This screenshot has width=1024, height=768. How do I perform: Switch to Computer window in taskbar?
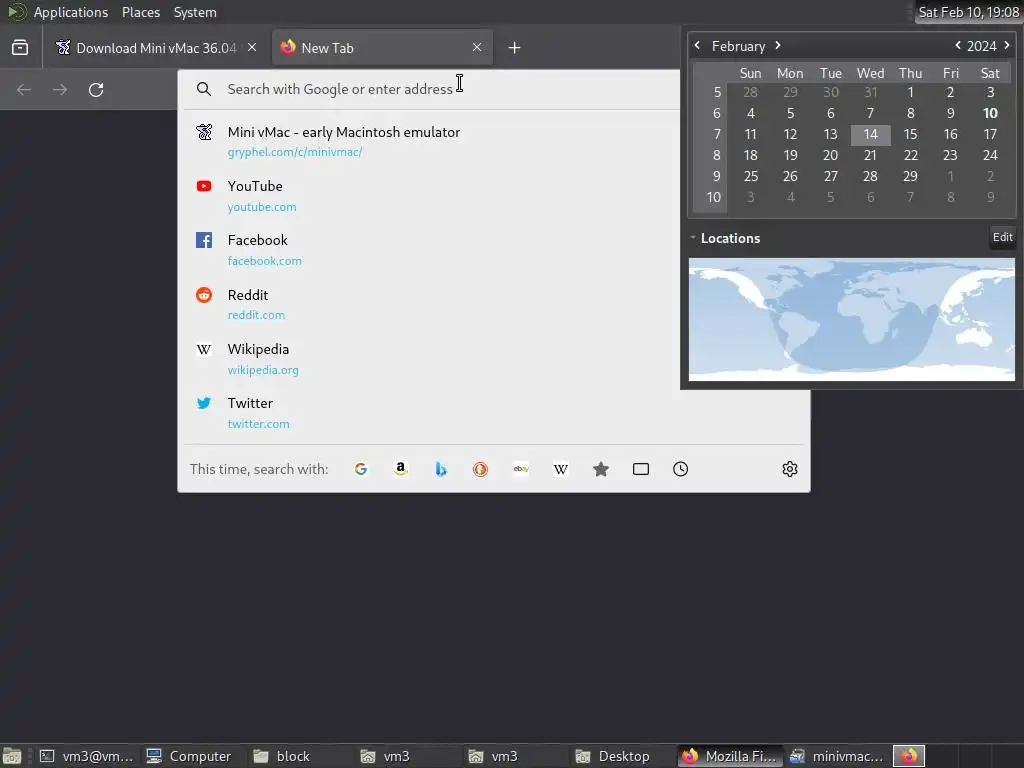[x=189, y=756]
